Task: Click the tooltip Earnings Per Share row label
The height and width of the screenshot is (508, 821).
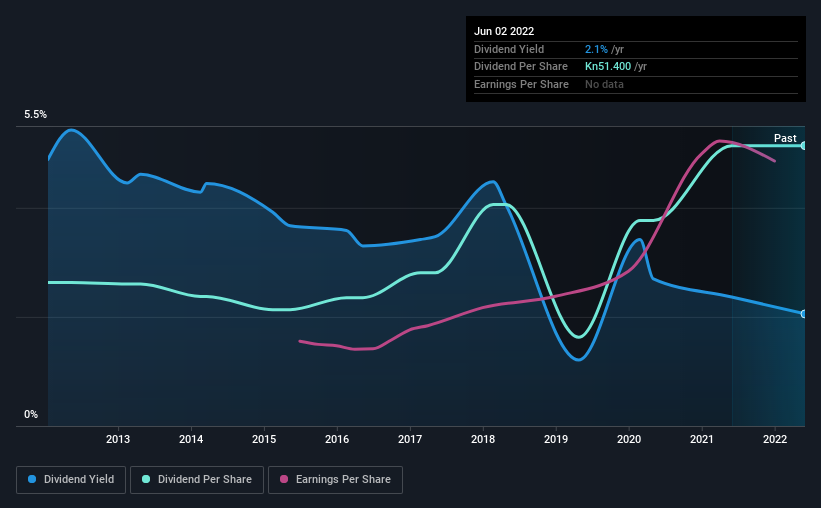Action: pyautogui.click(x=521, y=84)
